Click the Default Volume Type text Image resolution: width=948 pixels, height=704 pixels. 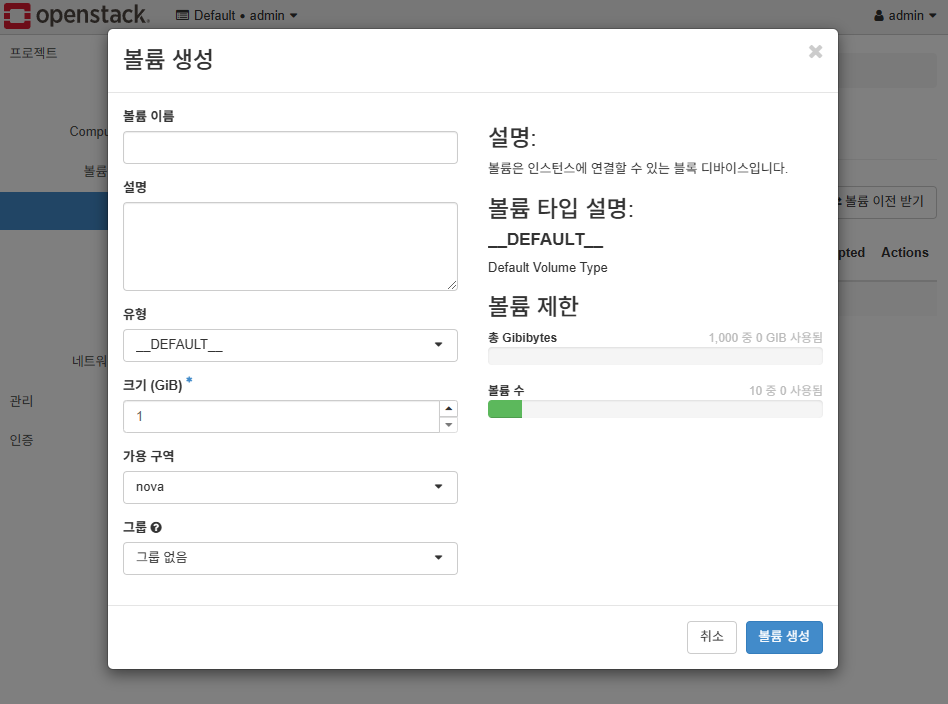548,267
